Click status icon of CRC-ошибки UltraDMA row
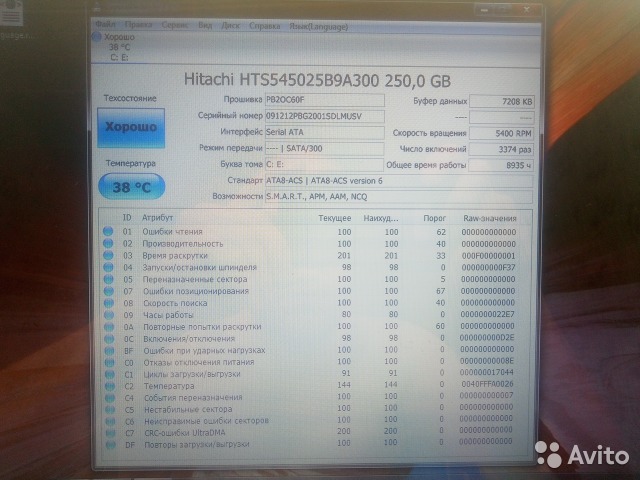This screenshot has height=480, width=640. [111, 433]
